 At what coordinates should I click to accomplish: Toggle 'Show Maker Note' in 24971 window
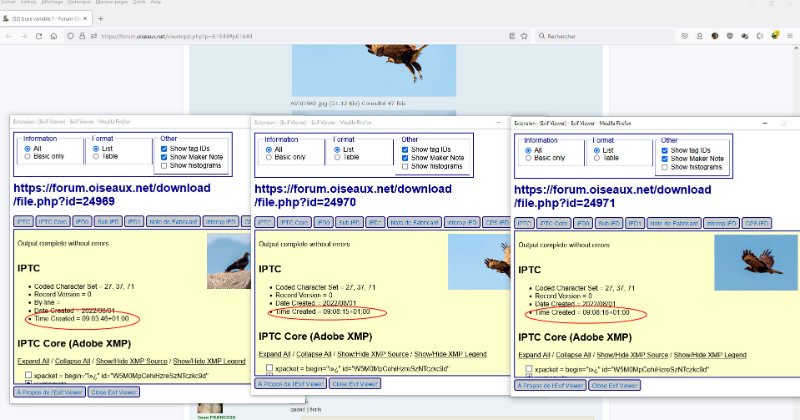pyautogui.click(x=665, y=159)
